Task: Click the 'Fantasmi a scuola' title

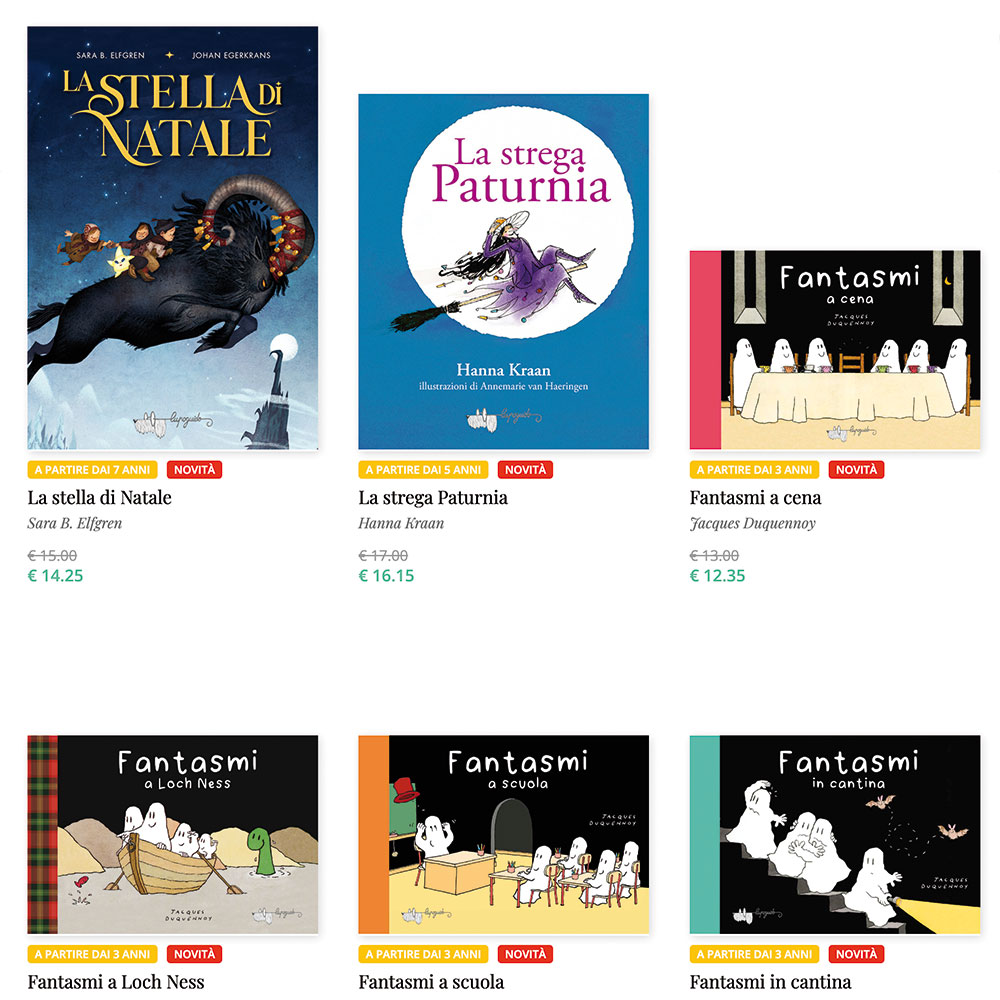Action: (x=431, y=982)
